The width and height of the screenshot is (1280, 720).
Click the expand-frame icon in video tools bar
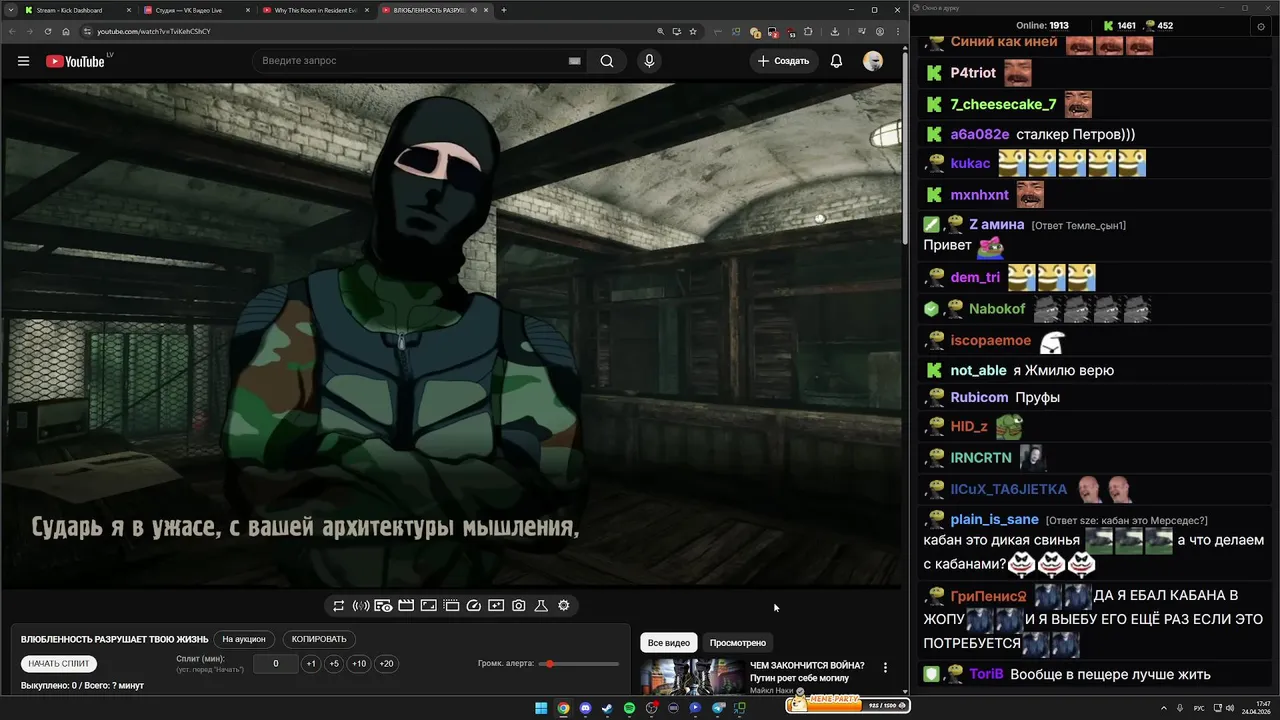pyautogui.click(x=428, y=606)
